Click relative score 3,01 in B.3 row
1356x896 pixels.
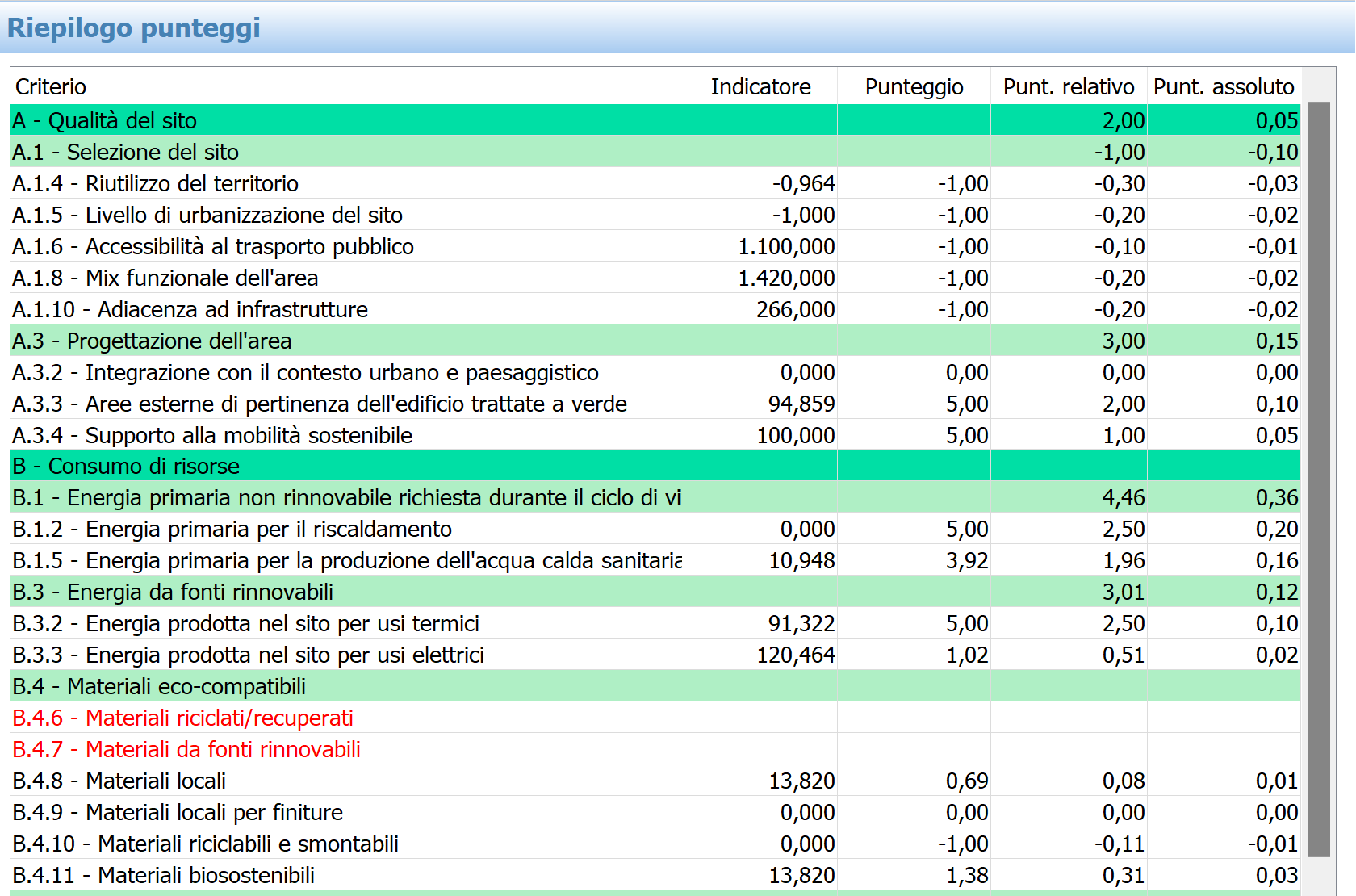click(1124, 592)
